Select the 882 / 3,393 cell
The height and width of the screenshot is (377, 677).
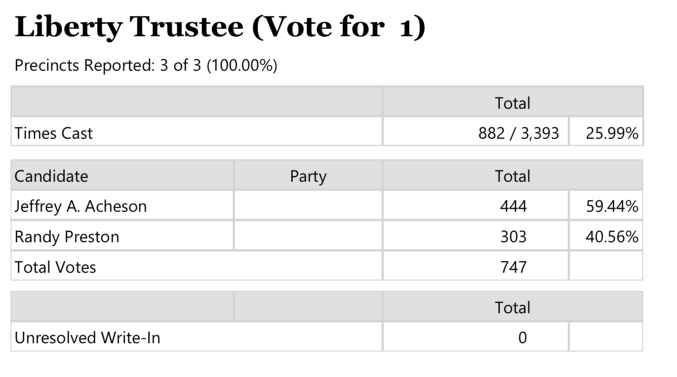pyautogui.click(x=519, y=133)
